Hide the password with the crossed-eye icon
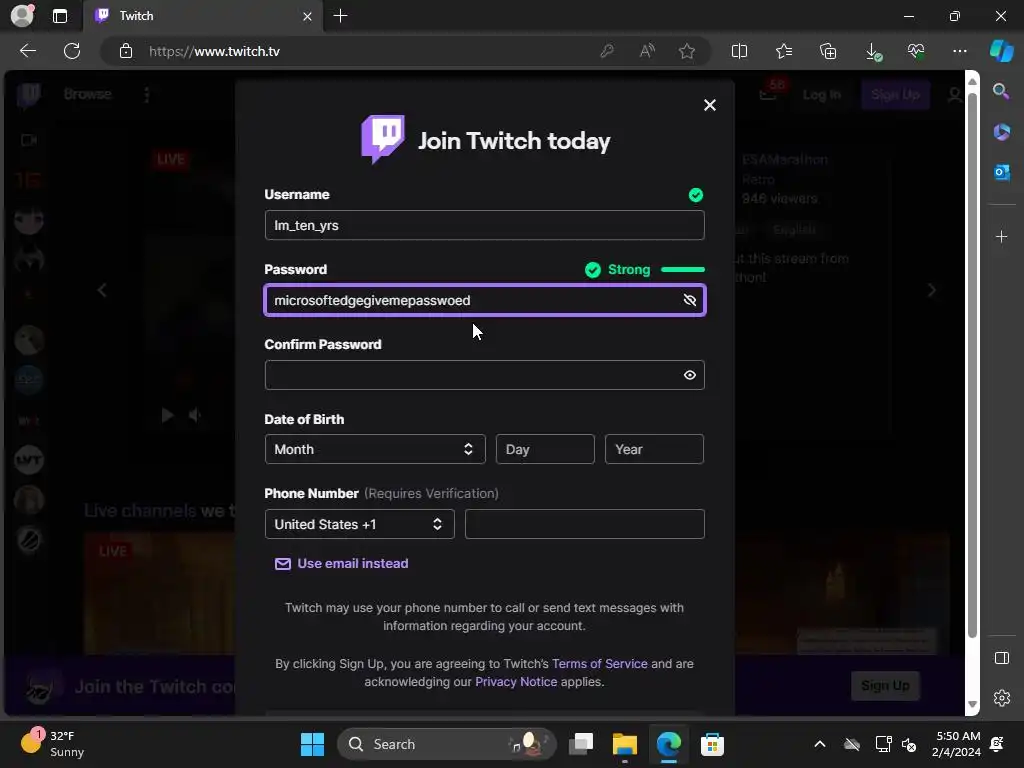Image resolution: width=1024 pixels, height=768 pixels. [689, 300]
